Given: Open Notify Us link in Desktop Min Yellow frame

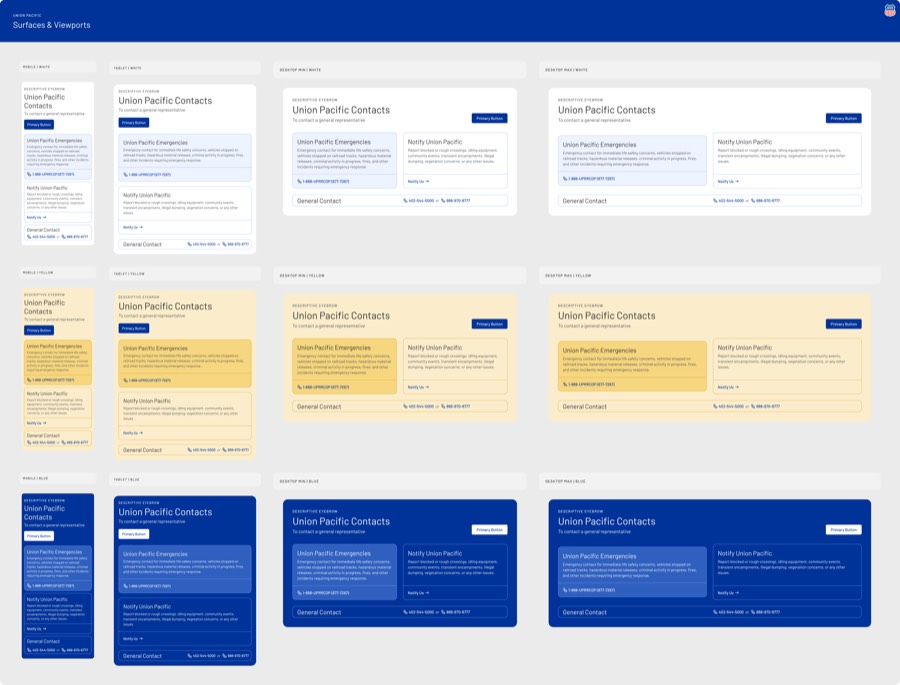Looking at the screenshot, I should (x=418, y=387).
